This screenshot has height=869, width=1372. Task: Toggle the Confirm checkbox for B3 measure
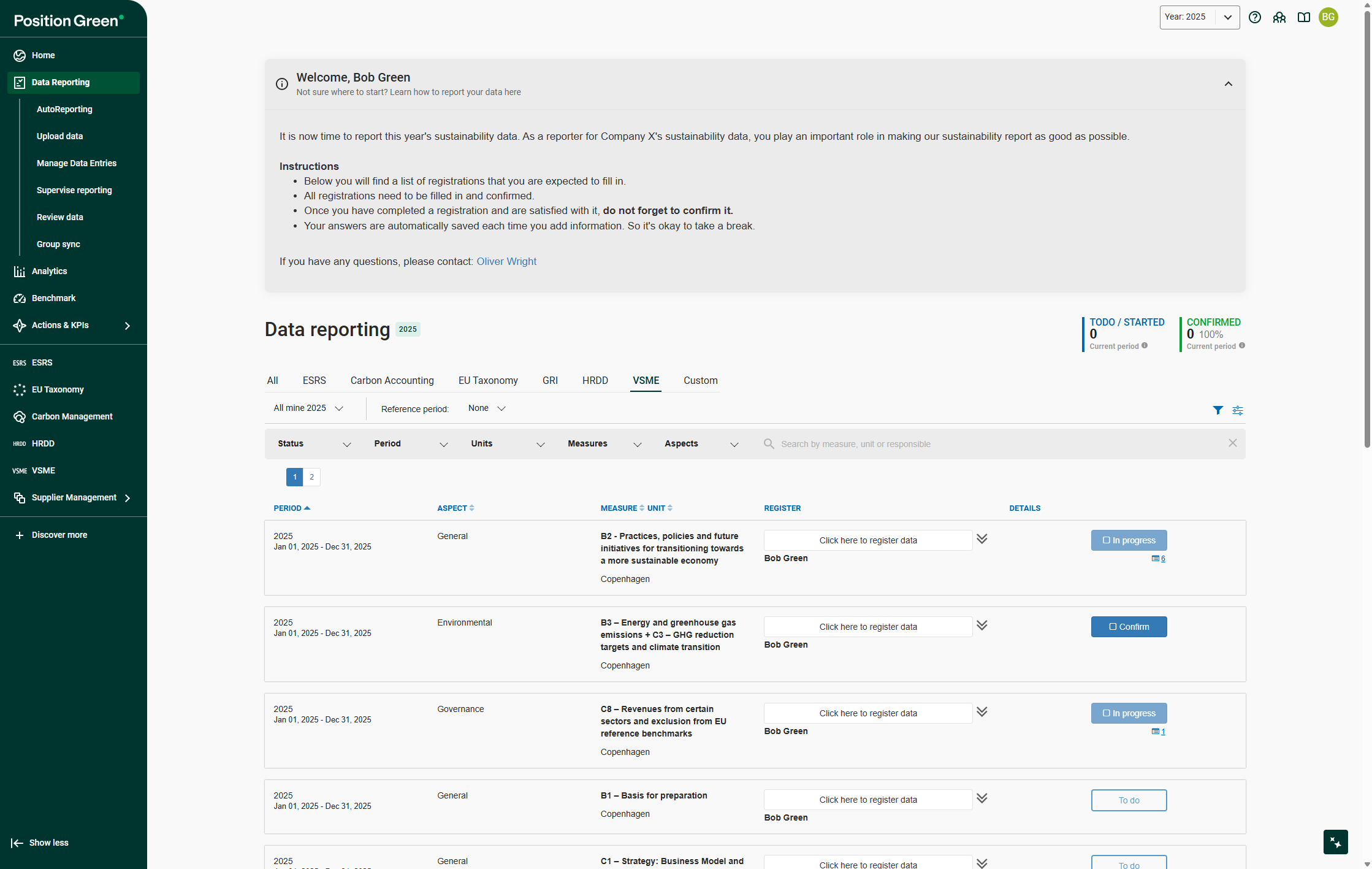pyautogui.click(x=1113, y=627)
